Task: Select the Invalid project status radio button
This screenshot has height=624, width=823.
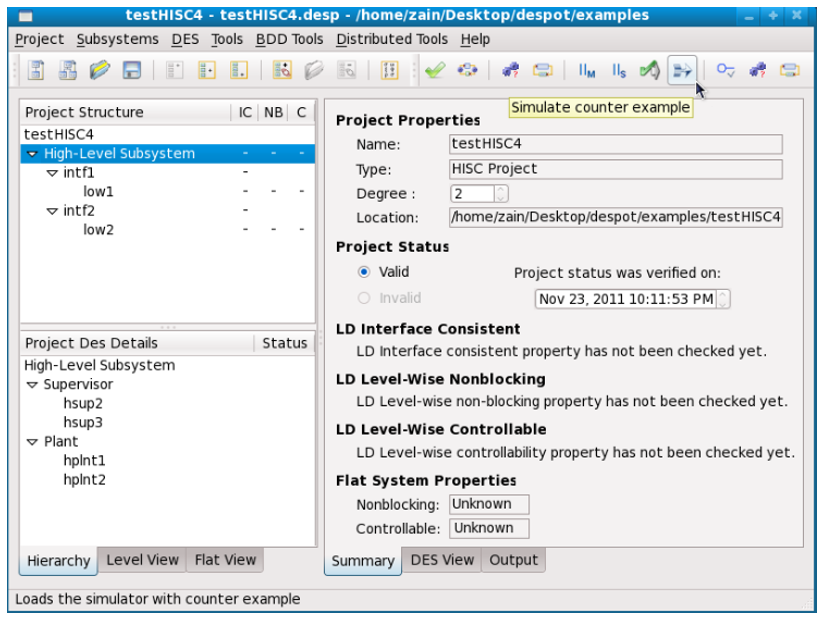Action: (x=364, y=298)
